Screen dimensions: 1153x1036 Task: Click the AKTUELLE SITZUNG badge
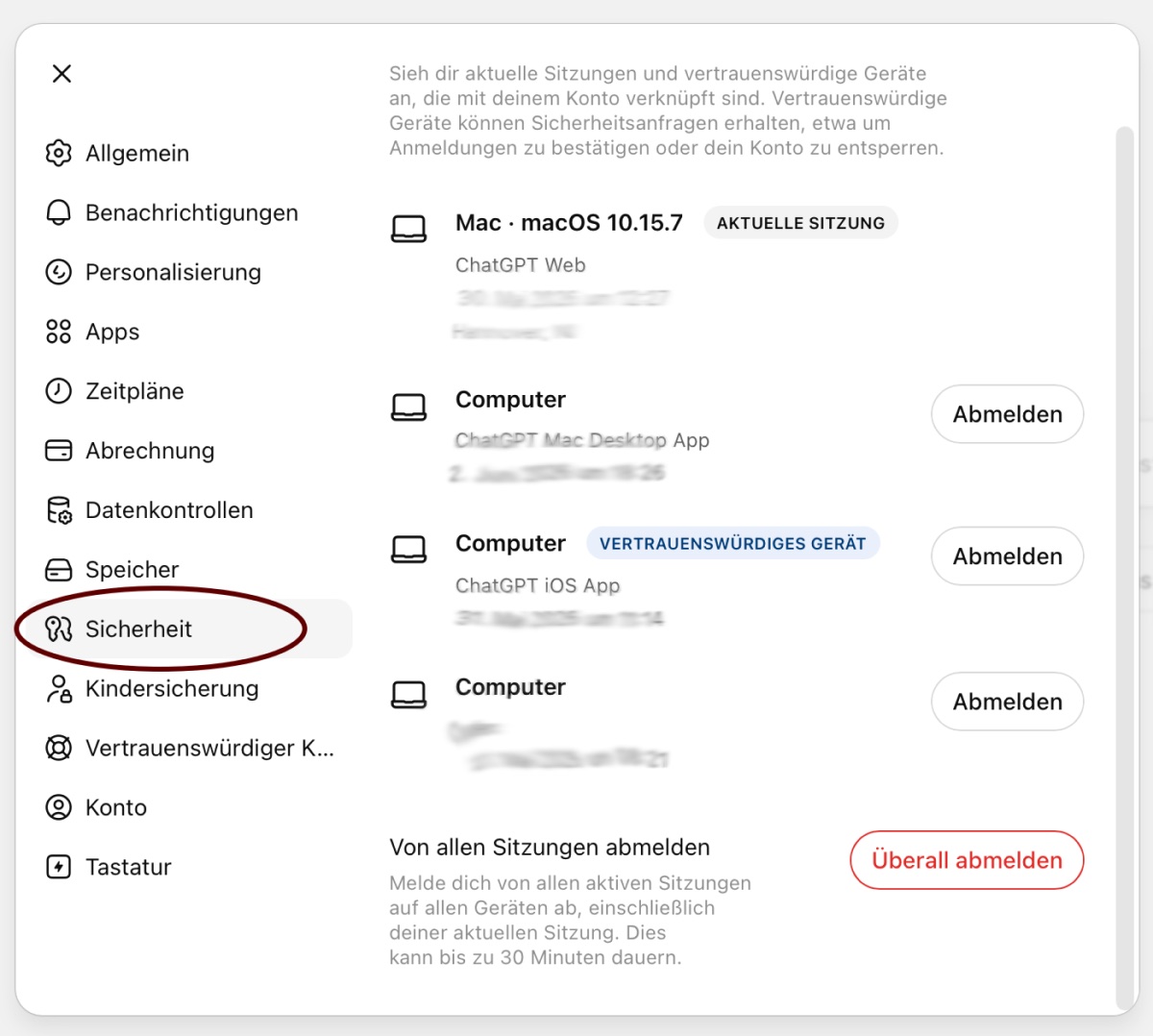coord(800,223)
